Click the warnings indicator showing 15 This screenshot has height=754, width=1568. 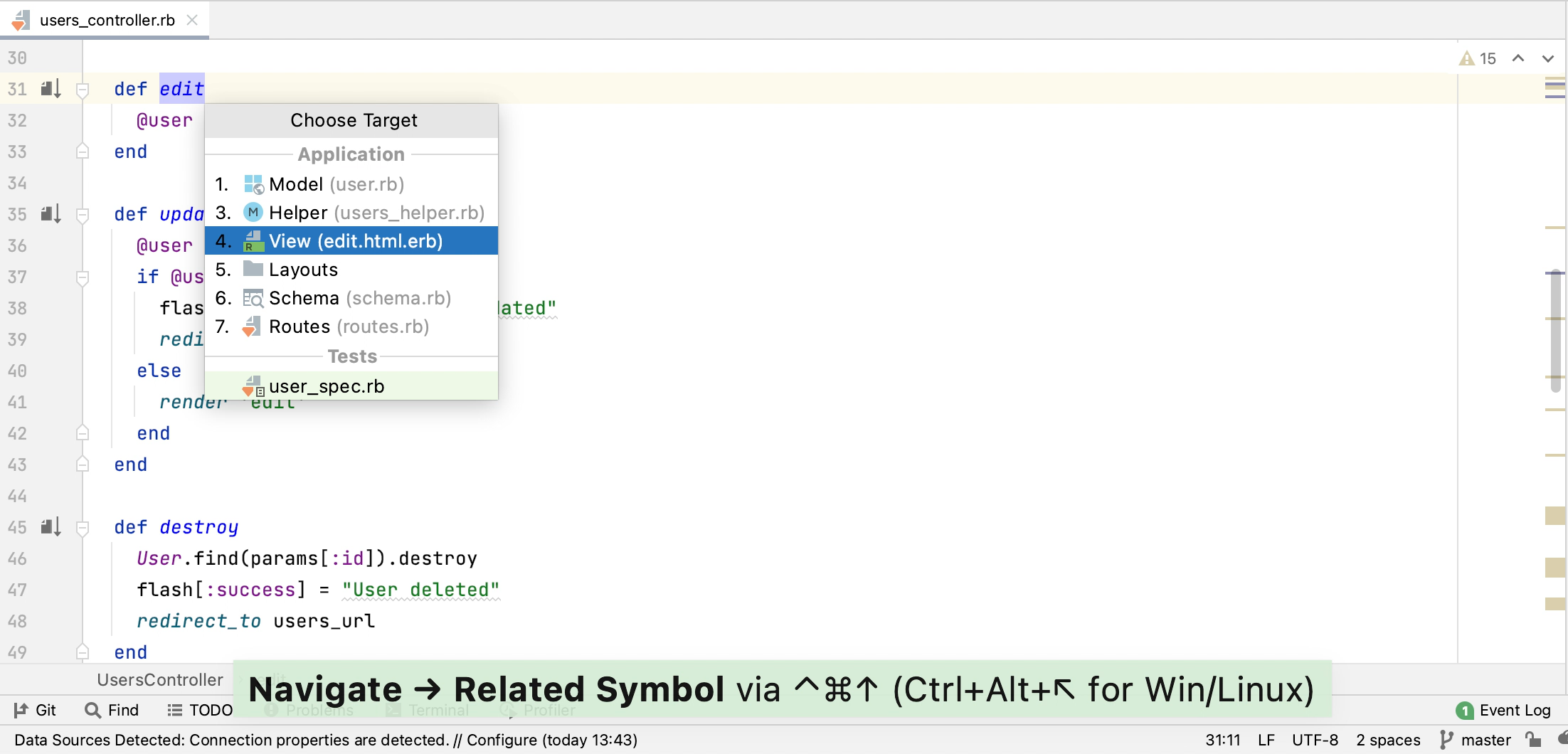(1478, 59)
